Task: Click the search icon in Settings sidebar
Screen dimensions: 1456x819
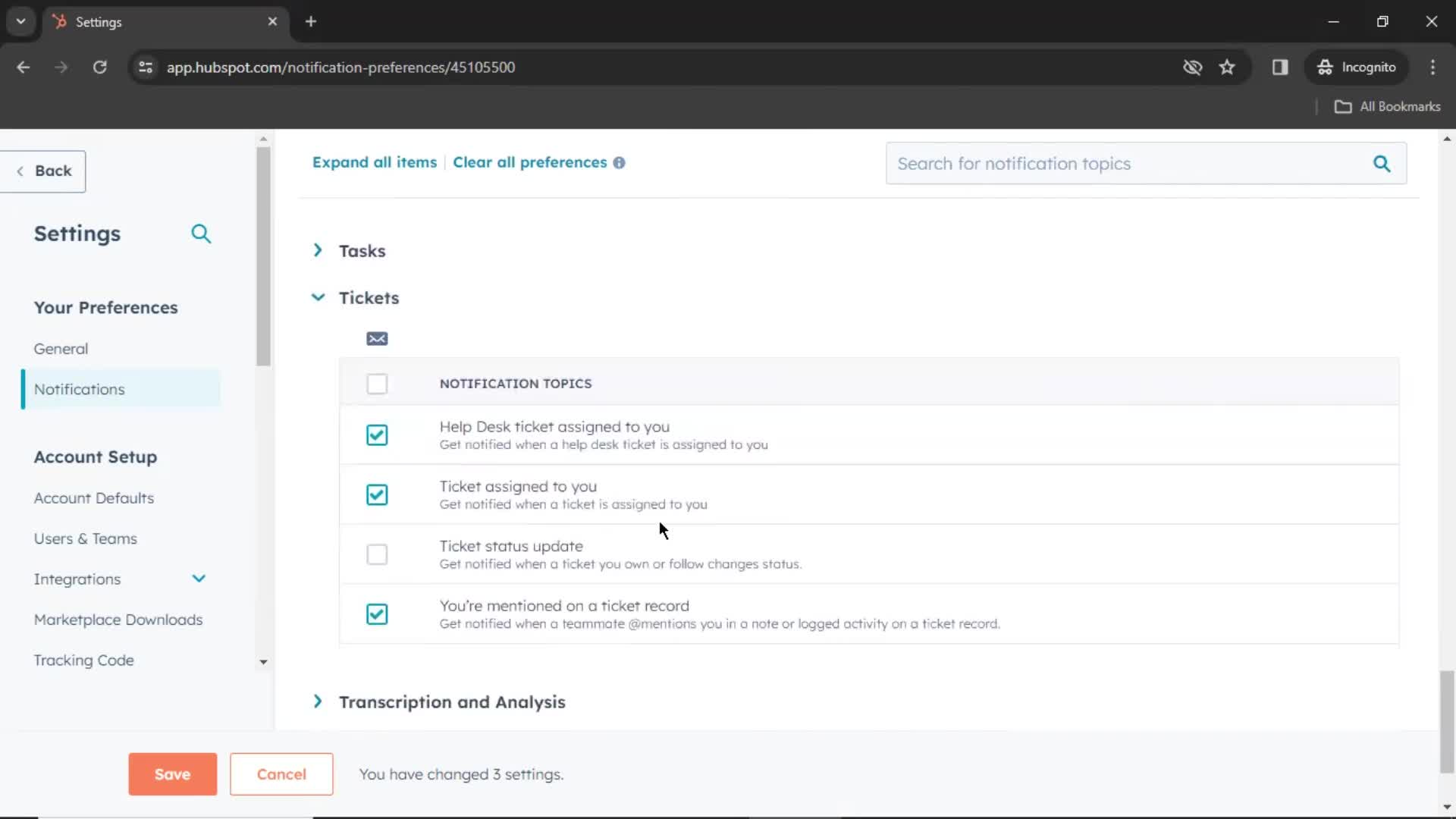Action: (201, 233)
